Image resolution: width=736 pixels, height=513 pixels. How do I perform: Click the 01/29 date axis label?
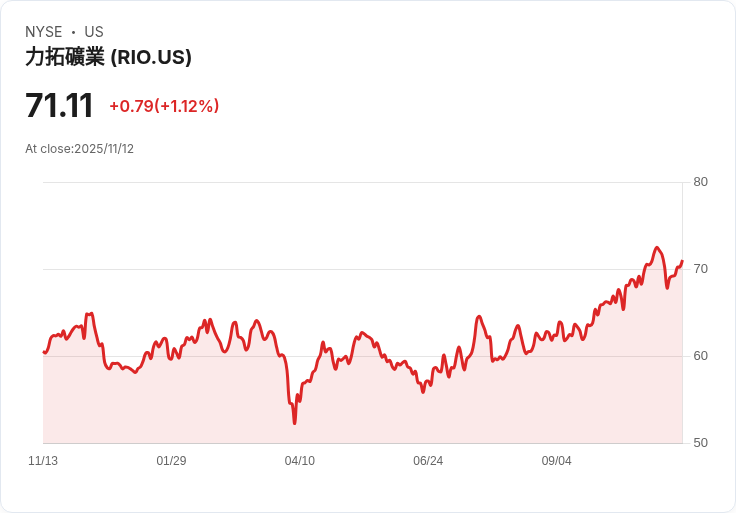click(x=171, y=461)
